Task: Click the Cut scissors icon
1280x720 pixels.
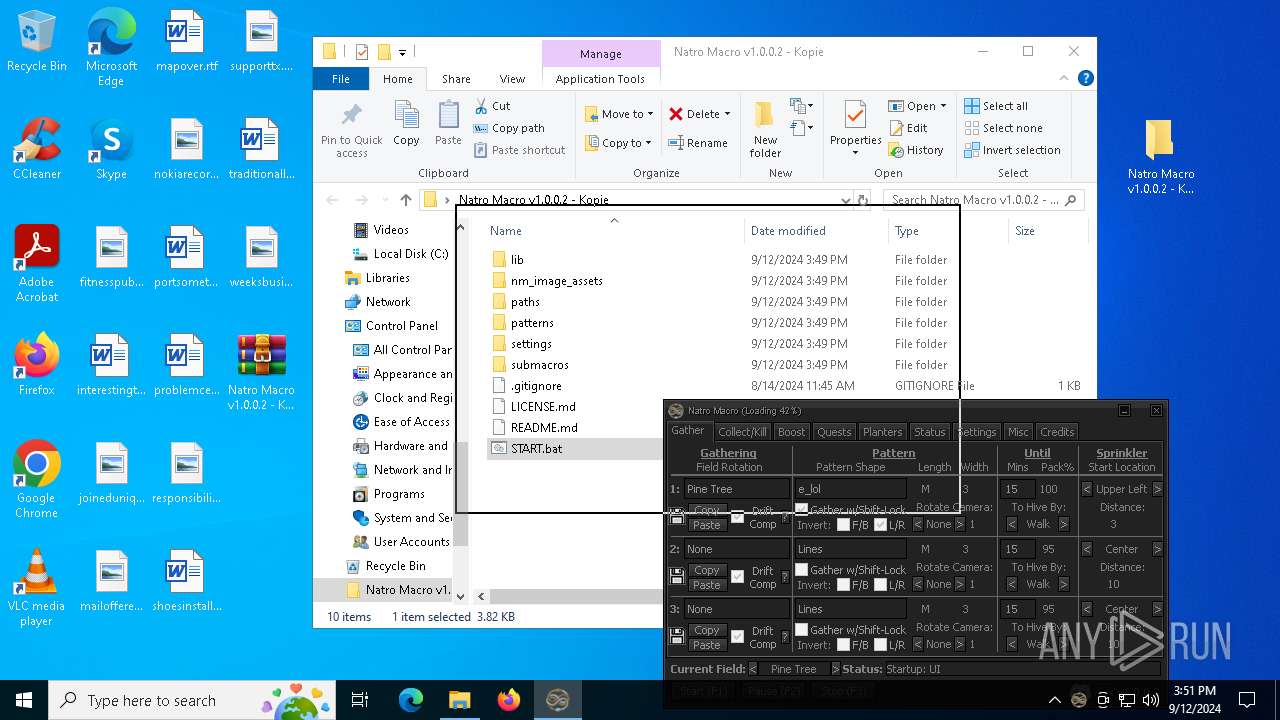Action: click(x=480, y=106)
